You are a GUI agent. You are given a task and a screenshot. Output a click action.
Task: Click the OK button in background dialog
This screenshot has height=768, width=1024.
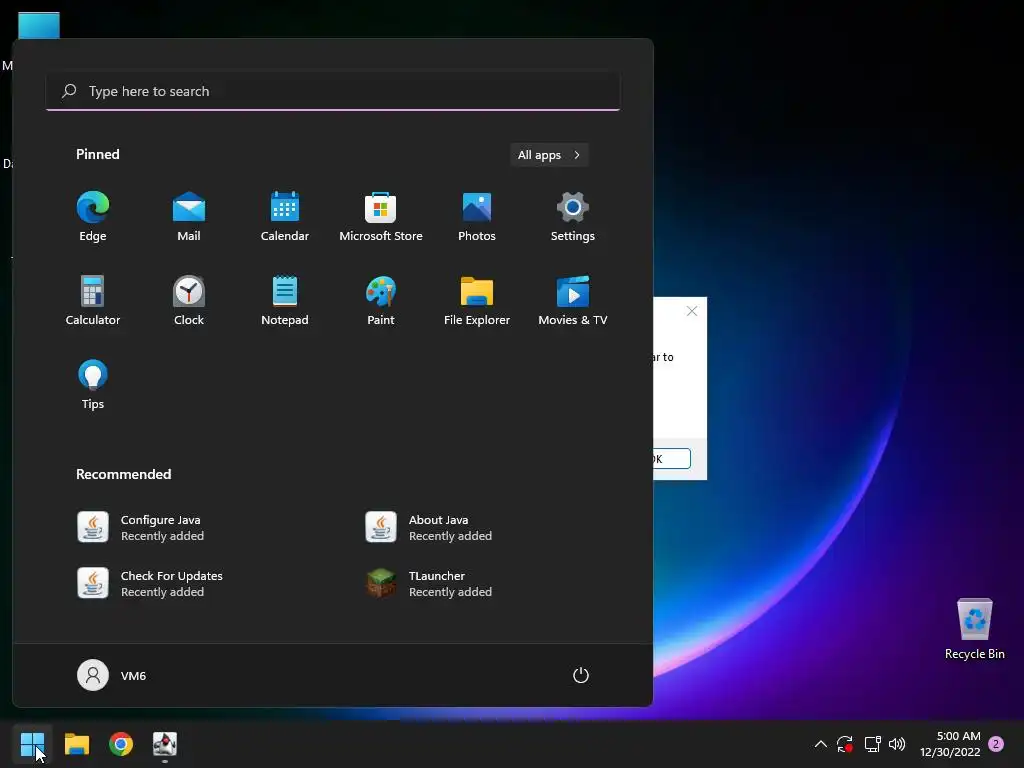coord(672,458)
